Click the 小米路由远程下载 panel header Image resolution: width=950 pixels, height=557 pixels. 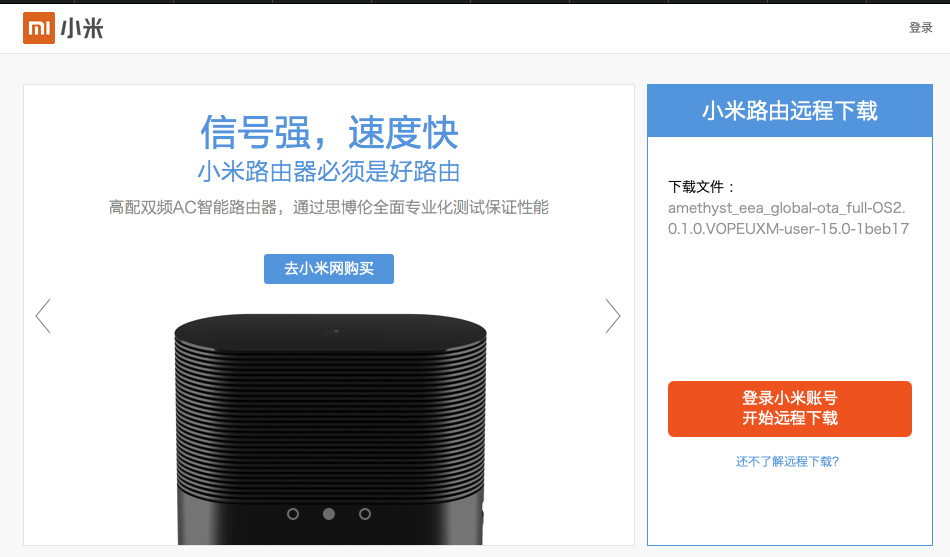(789, 111)
